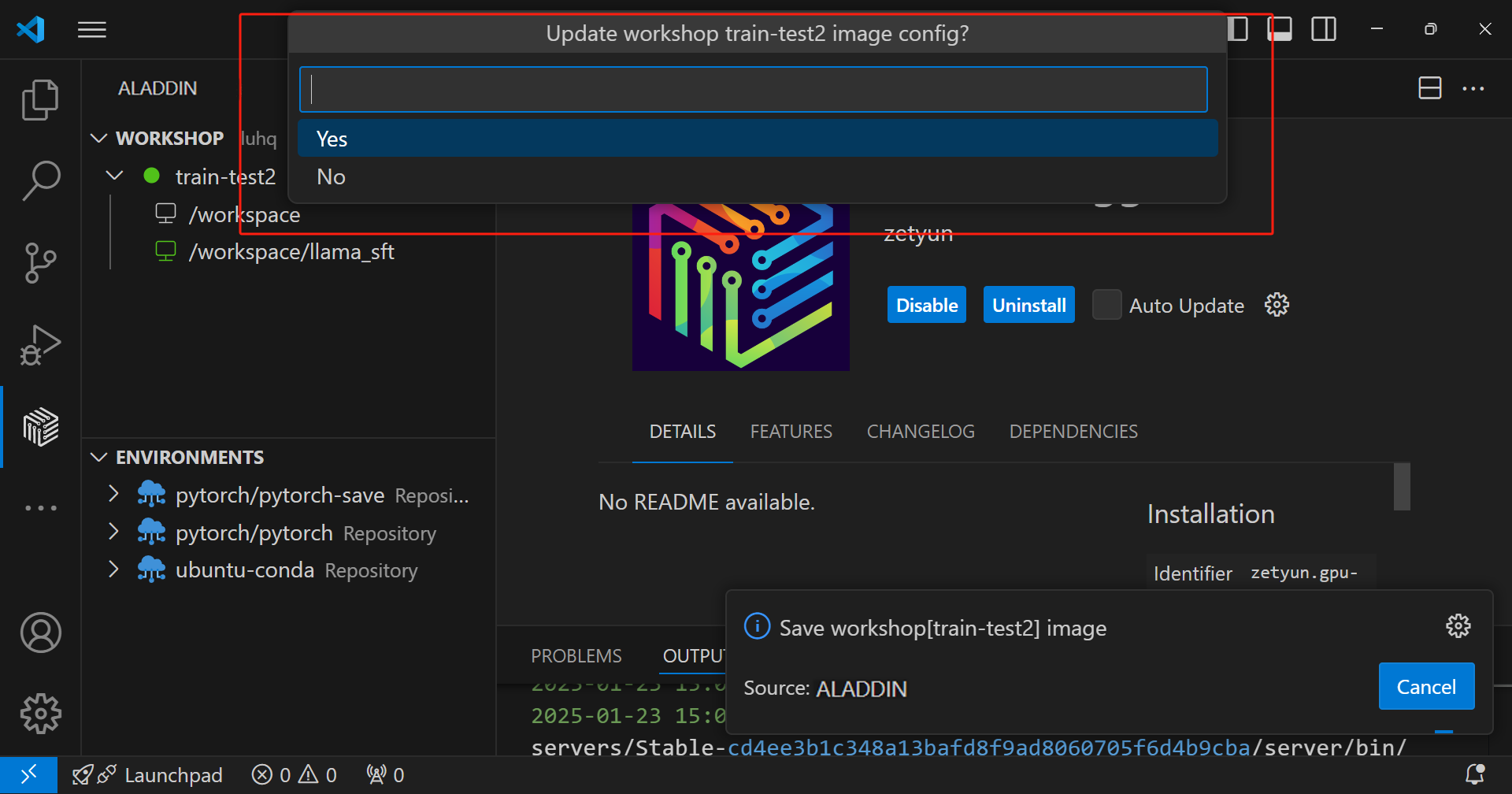Expand the pytorch/pytorch-save repository
The image size is (1512, 794).
coord(113,495)
